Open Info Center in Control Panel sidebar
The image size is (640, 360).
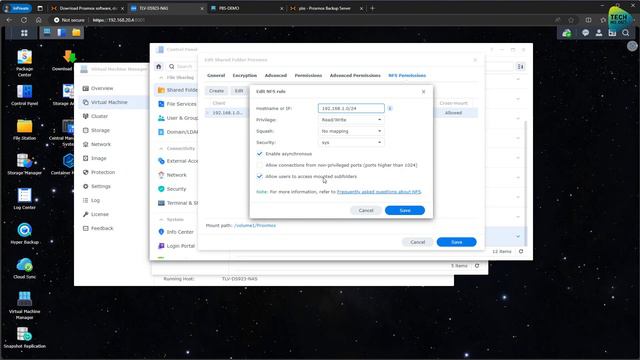(176, 232)
